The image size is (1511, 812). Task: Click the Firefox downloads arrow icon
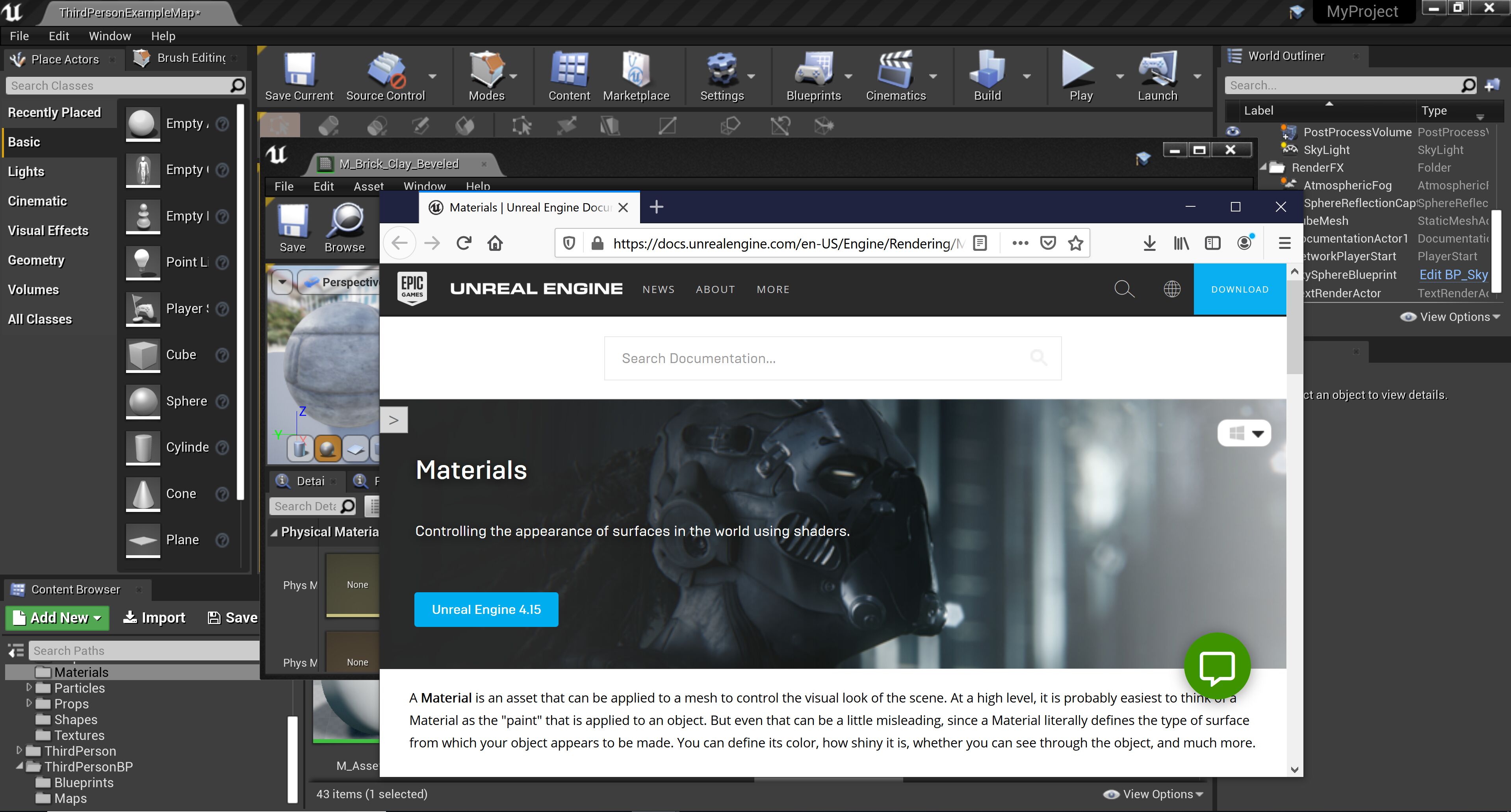point(1149,243)
